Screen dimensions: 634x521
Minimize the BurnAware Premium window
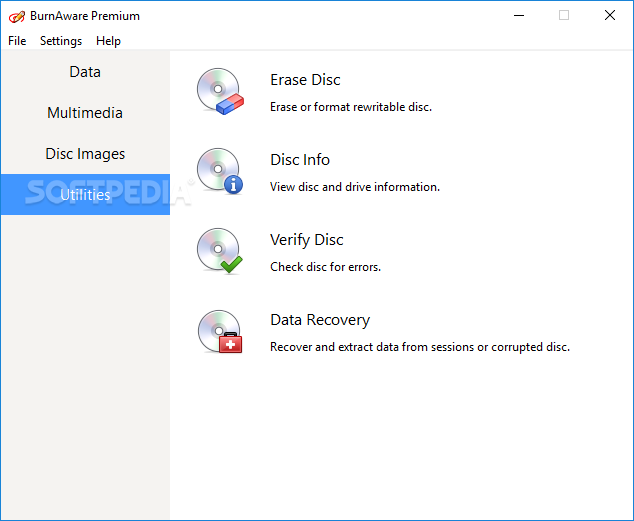(x=519, y=16)
